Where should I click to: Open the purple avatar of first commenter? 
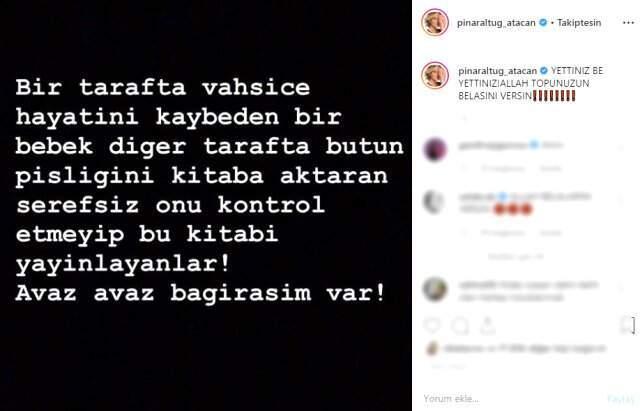(x=435, y=149)
